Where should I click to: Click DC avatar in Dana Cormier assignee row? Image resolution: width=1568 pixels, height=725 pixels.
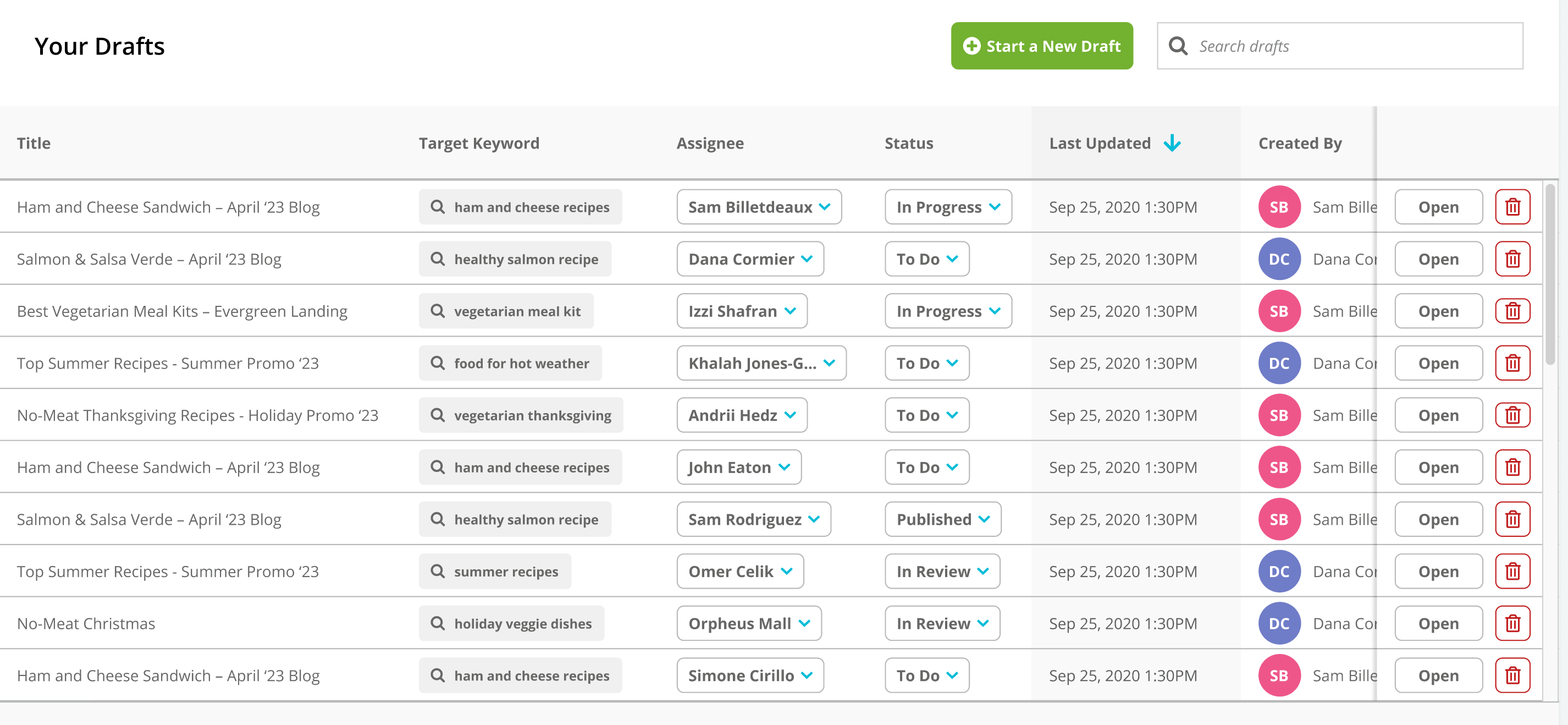1279,259
